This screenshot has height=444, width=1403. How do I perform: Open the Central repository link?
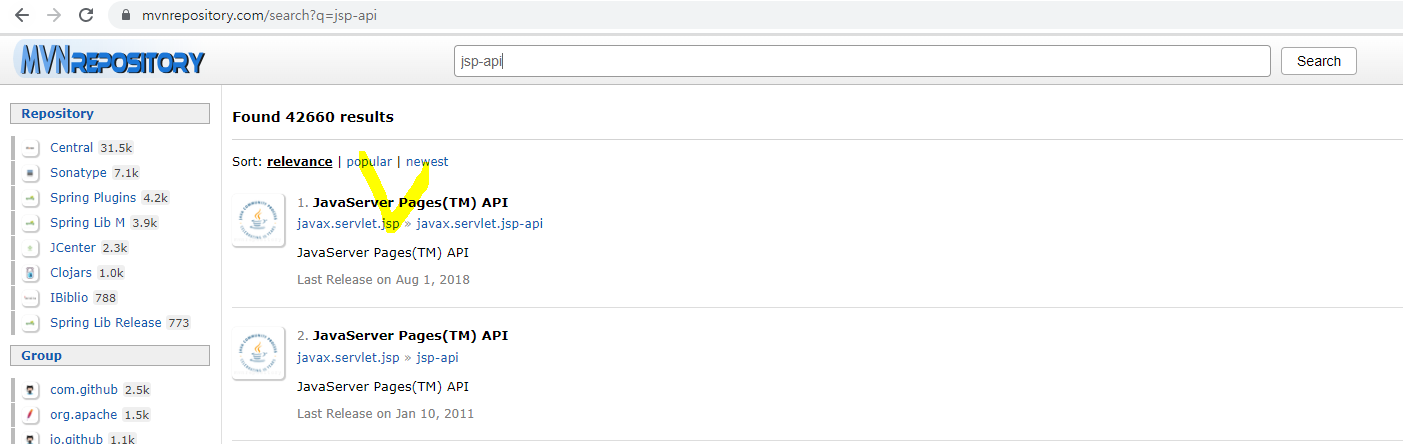pos(71,148)
